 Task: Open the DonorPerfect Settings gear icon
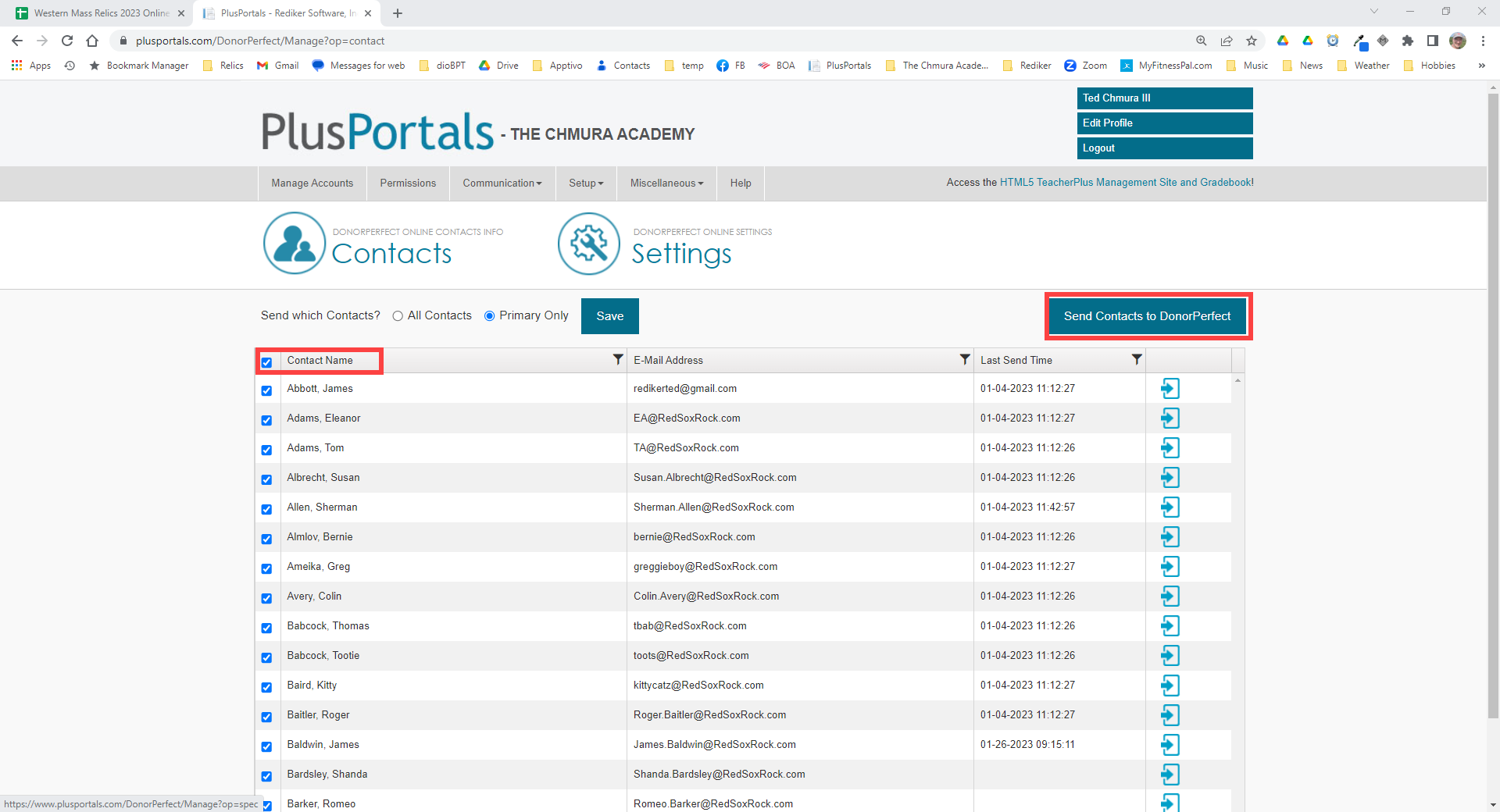589,244
